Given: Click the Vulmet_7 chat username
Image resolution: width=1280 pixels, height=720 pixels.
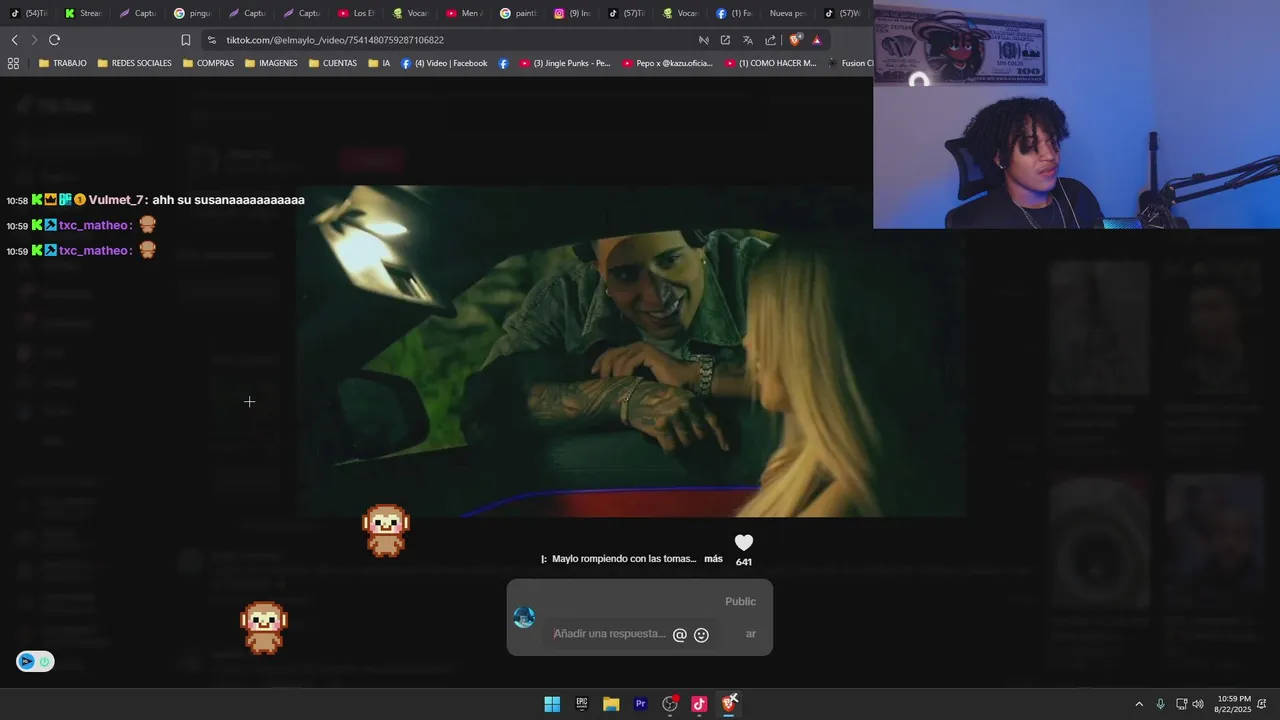Looking at the screenshot, I should 116,200.
